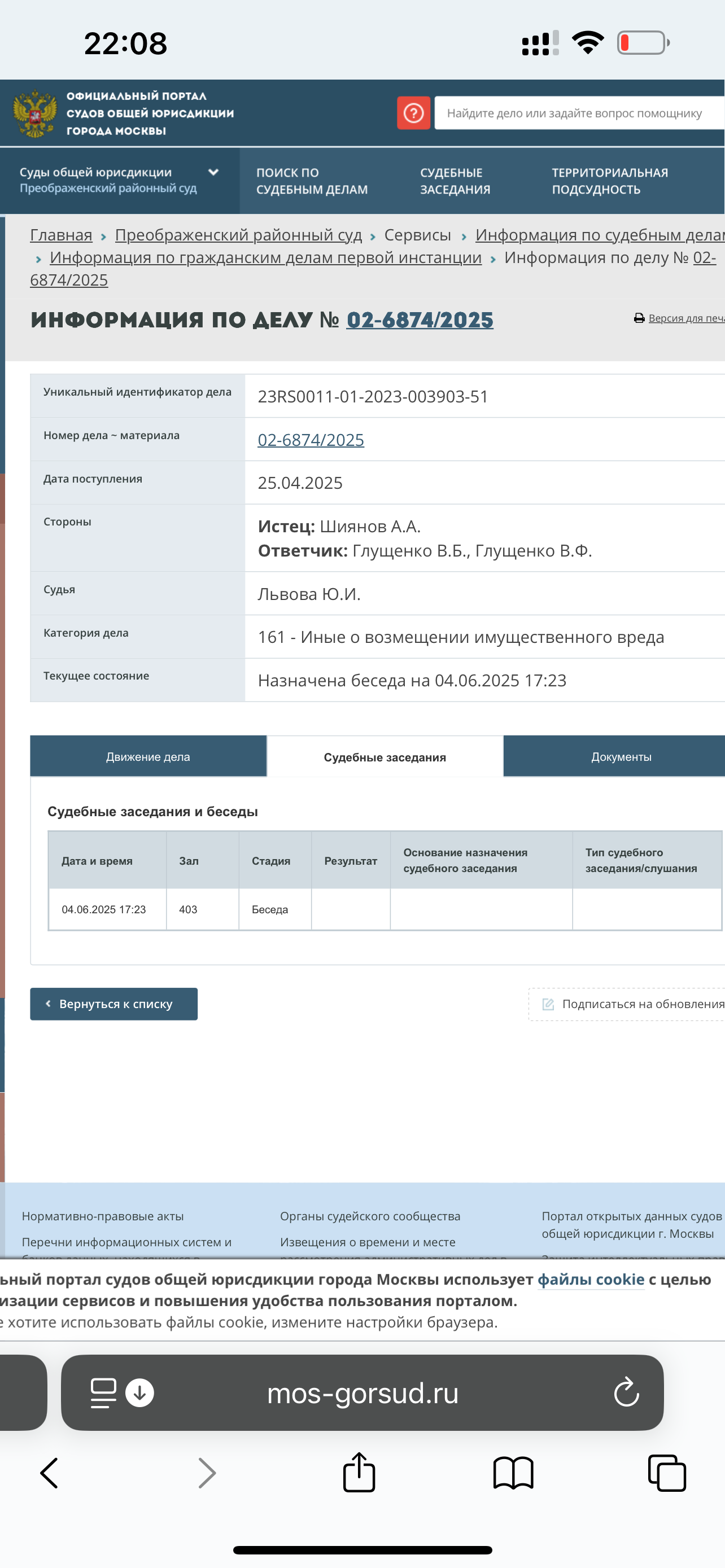
Task: Tap the downloads arrow icon in address bar
Action: (x=139, y=1392)
